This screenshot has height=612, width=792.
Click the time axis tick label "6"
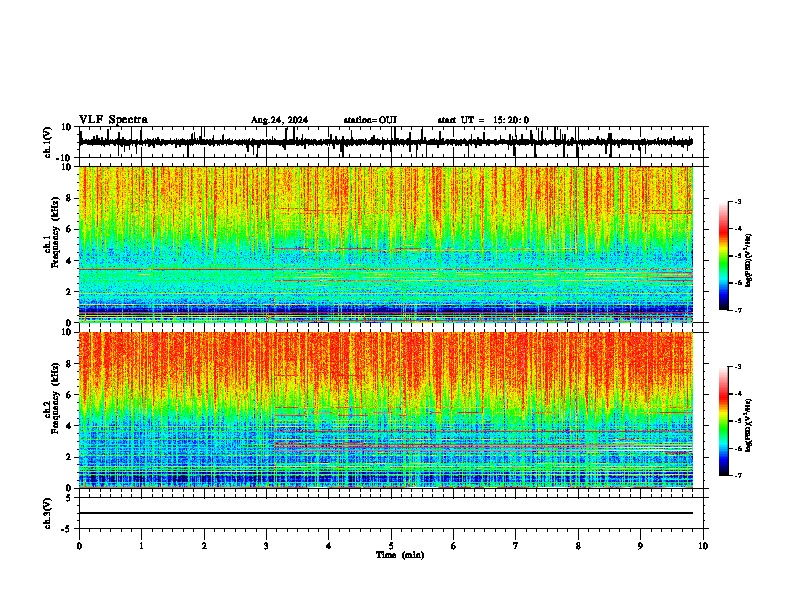click(454, 546)
